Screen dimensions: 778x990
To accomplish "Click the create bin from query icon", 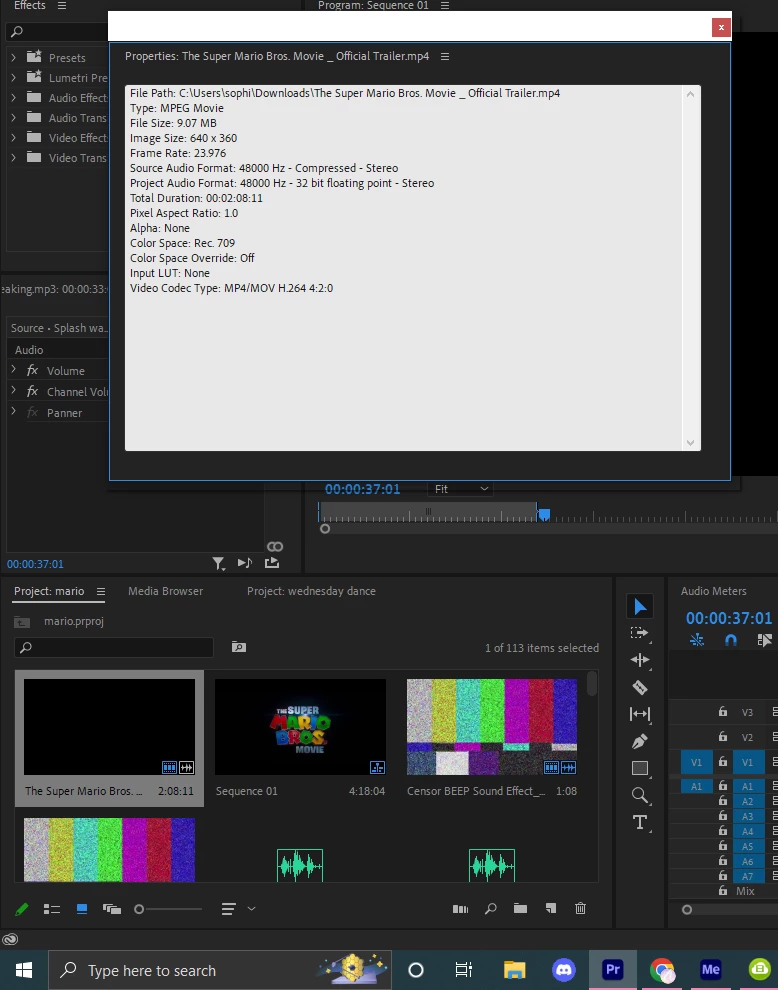I will [239, 647].
